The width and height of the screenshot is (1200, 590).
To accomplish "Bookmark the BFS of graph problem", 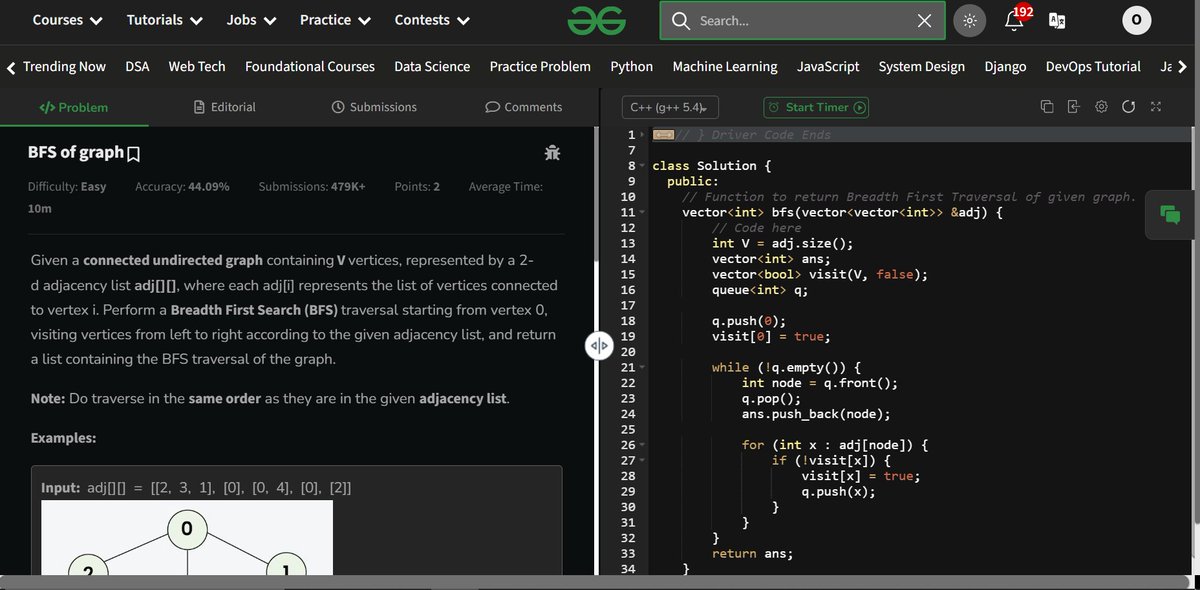I will point(134,154).
